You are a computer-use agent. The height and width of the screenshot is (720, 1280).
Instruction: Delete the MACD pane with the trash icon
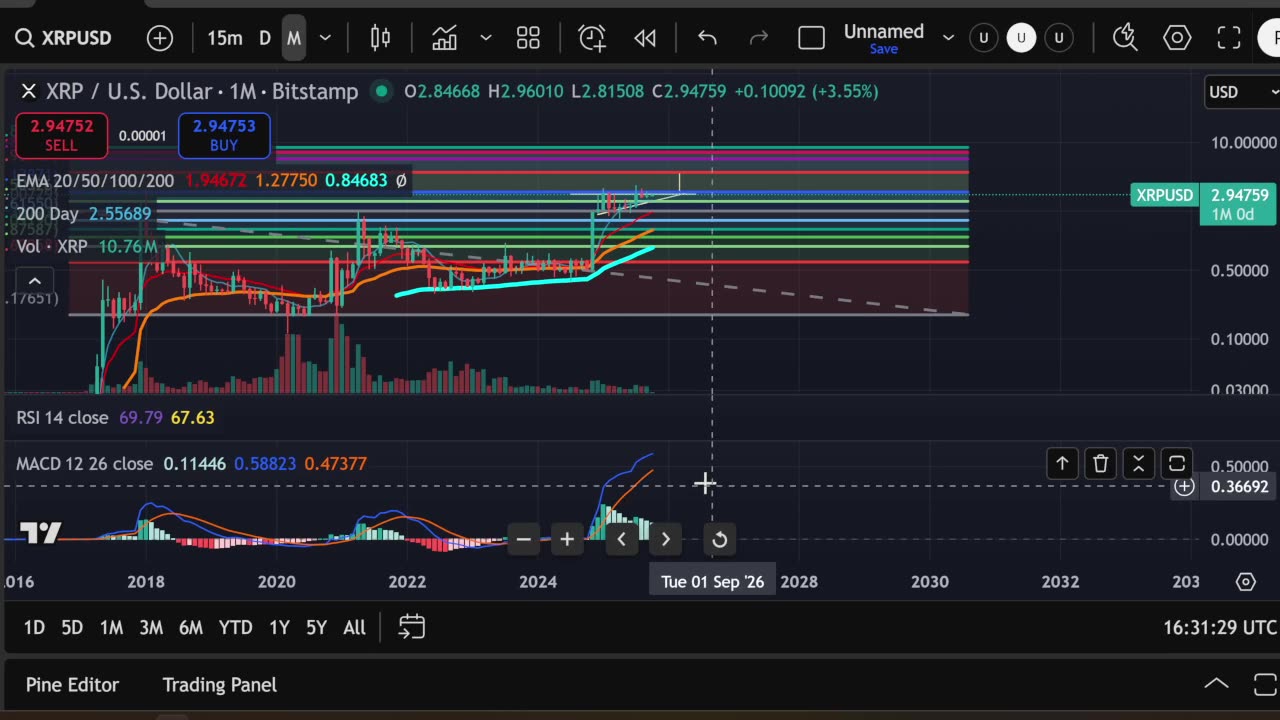click(x=1100, y=463)
